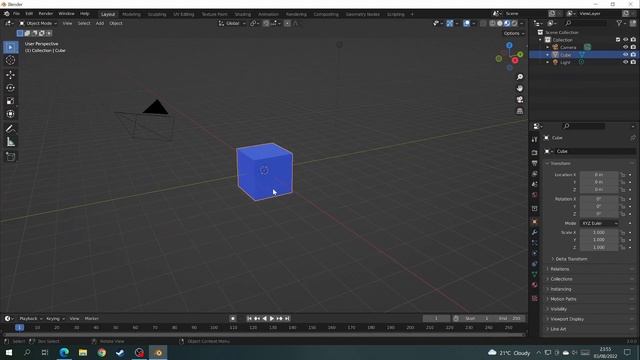Image resolution: width=640 pixels, height=360 pixels.
Task: Toggle Collection viewport visibility eye
Action: point(625,40)
